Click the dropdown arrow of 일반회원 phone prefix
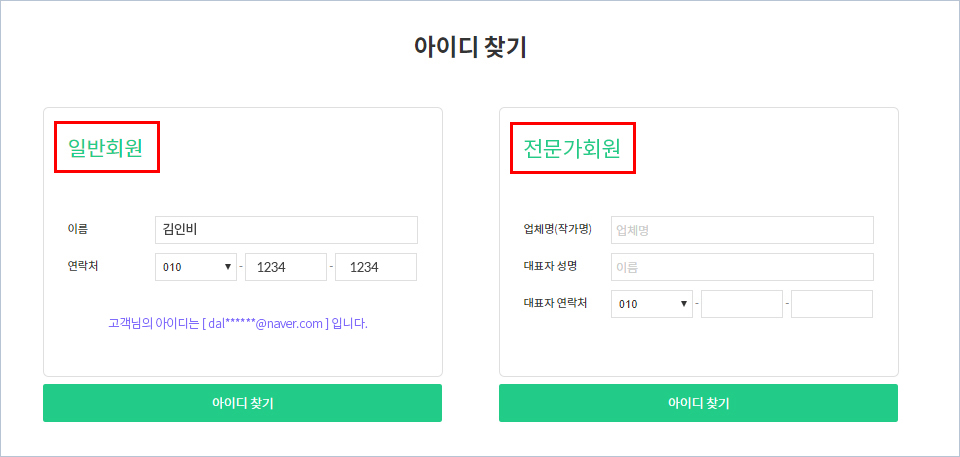Viewport: 960px width, 457px height. pos(228,267)
